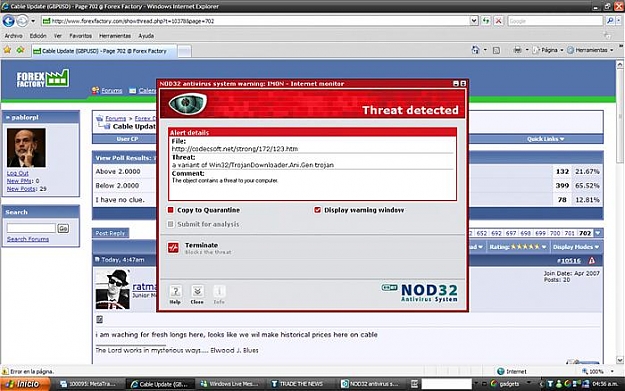
Task: Click the forum search input field
Action: coord(31,228)
